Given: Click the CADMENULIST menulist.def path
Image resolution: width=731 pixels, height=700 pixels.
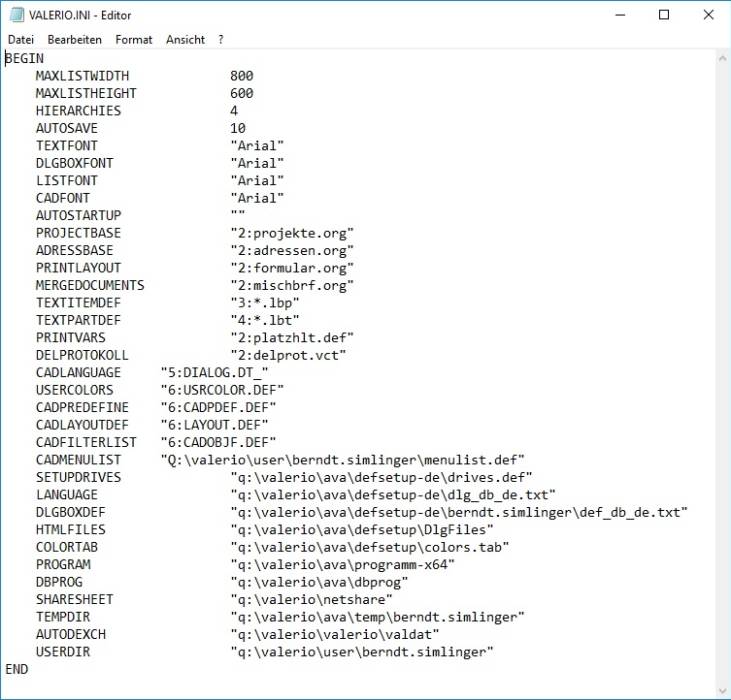Looking at the screenshot, I should pyautogui.click(x=343, y=460).
